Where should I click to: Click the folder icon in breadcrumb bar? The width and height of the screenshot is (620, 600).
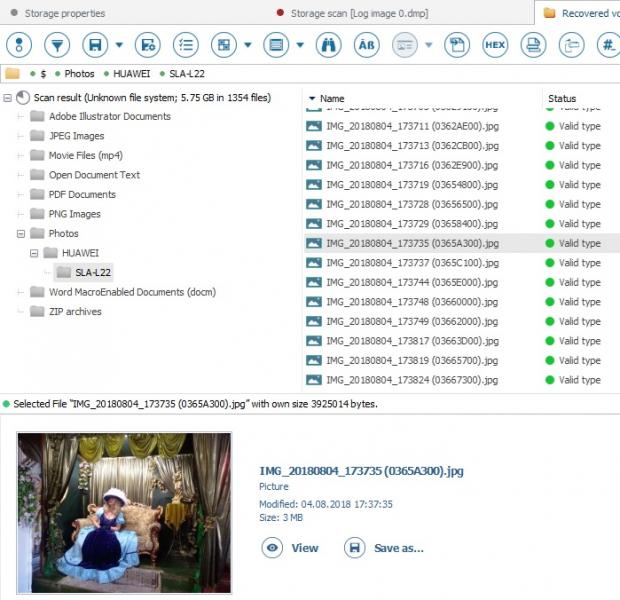click(x=13, y=74)
